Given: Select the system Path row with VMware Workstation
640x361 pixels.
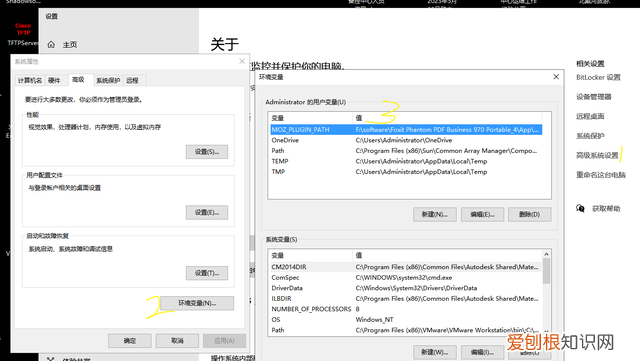Looking at the screenshot, I should (x=406, y=330).
